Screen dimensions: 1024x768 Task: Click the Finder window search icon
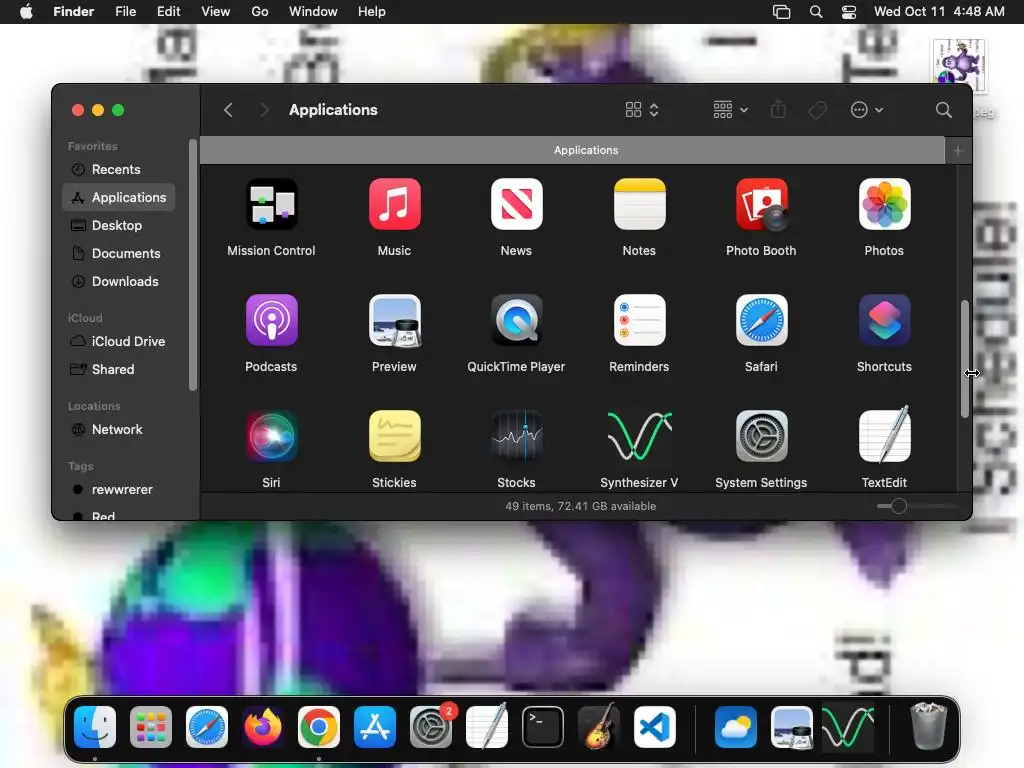pos(943,110)
